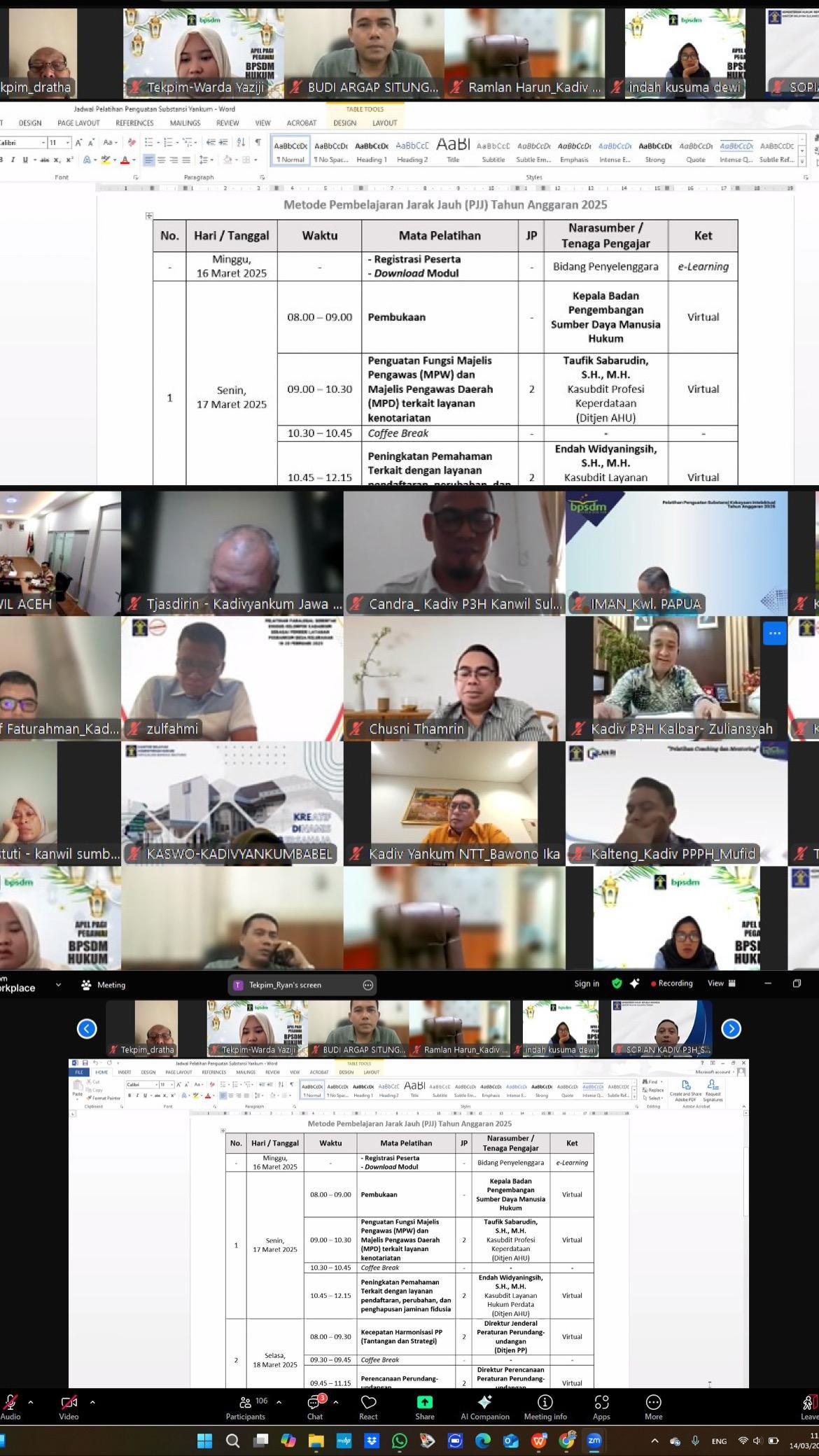Expand the arrow beside Participants
The width and height of the screenshot is (819, 1456).
[x=279, y=1402]
